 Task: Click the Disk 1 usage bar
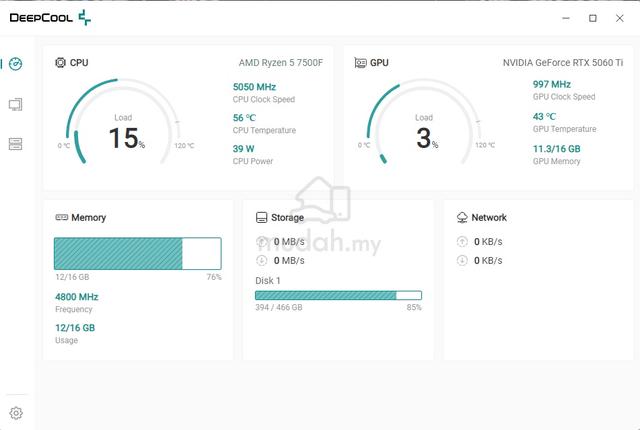(338, 295)
